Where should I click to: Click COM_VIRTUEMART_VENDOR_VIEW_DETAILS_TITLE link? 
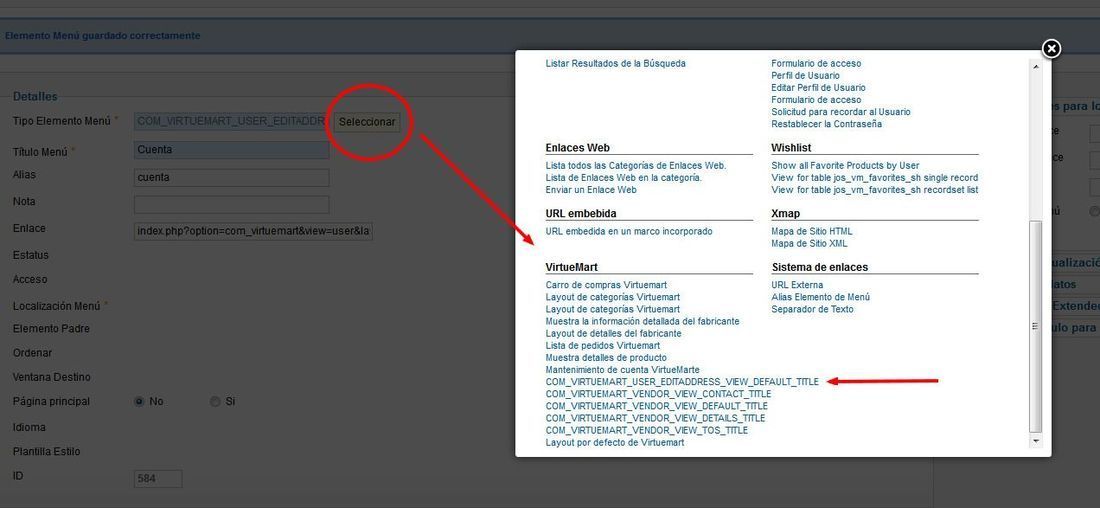click(x=655, y=418)
